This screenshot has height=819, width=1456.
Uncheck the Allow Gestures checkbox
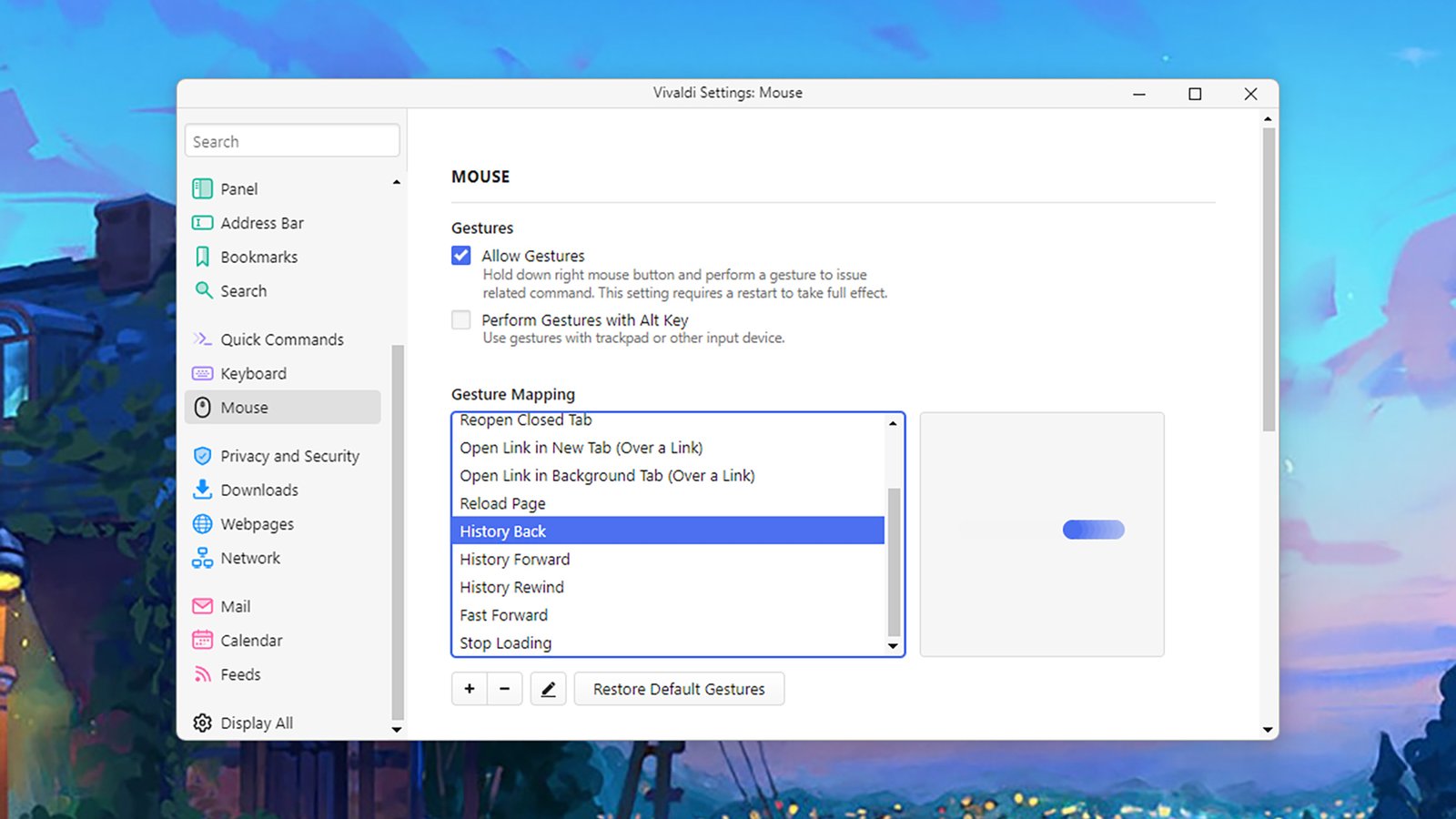(461, 256)
